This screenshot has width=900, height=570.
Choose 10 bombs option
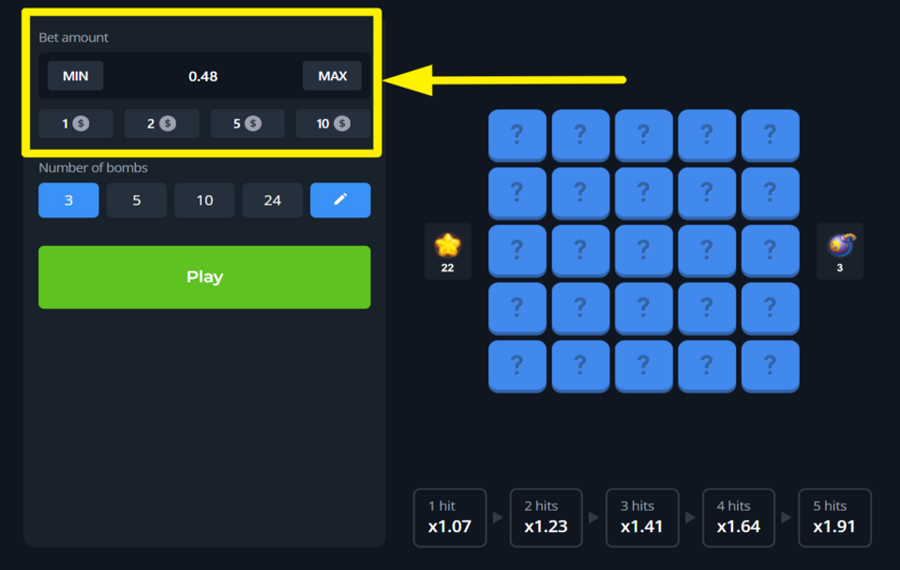click(204, 200)
